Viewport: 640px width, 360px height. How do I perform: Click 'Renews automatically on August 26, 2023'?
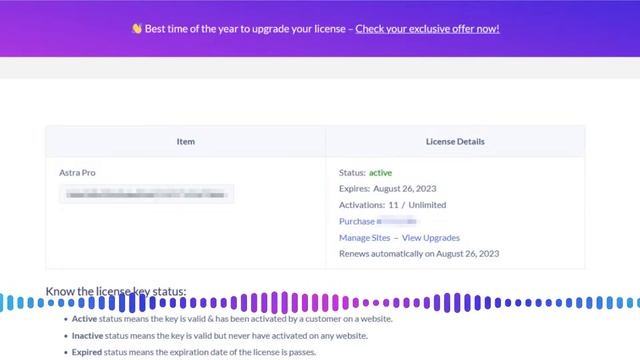coord(419,253)
